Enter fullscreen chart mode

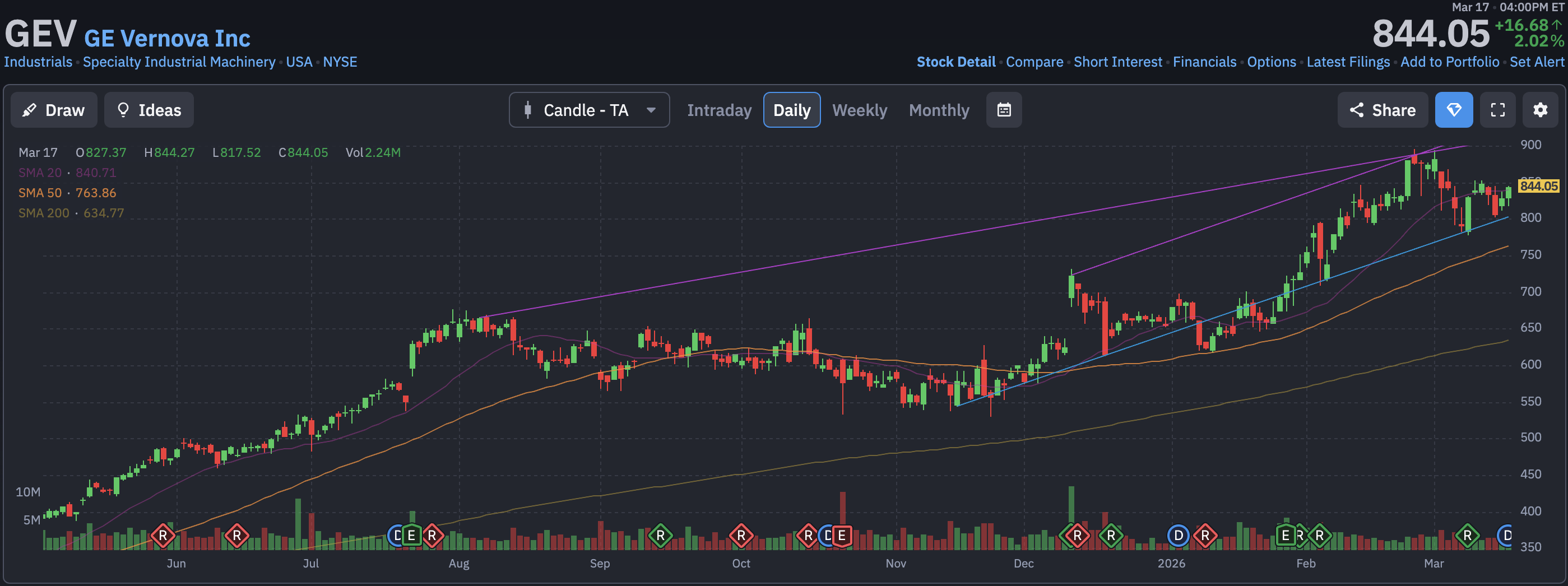[x=1497, y=110]
